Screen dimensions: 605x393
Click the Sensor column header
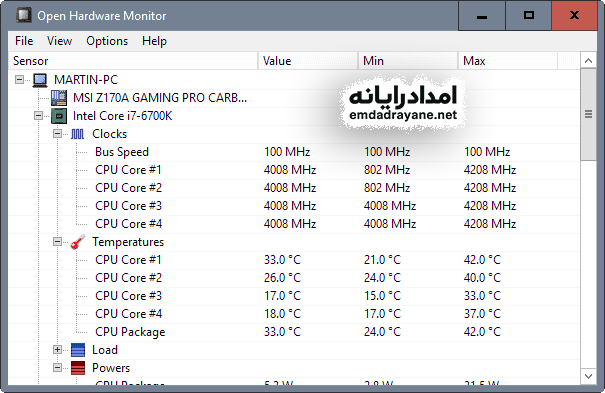(133, 61)
